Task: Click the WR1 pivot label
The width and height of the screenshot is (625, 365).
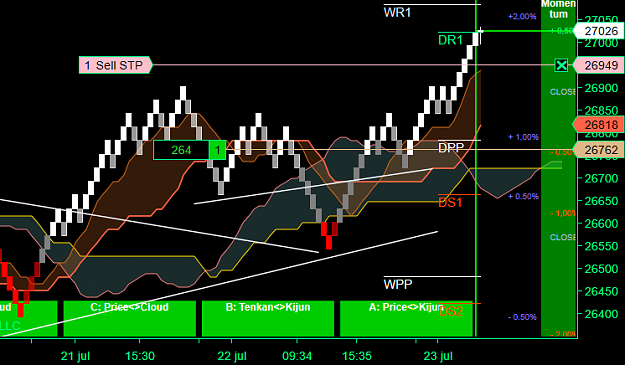Action: 397,13
